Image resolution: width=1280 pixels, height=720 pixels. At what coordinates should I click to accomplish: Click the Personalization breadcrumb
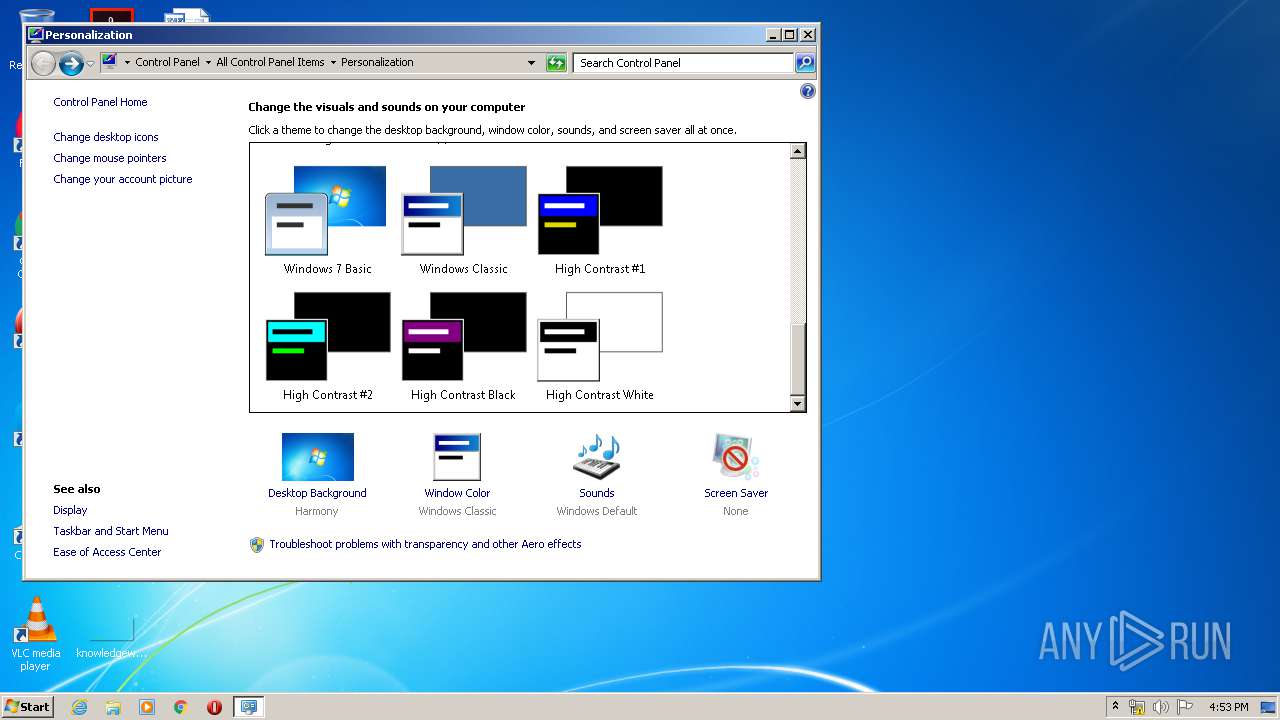click(377, 62)
